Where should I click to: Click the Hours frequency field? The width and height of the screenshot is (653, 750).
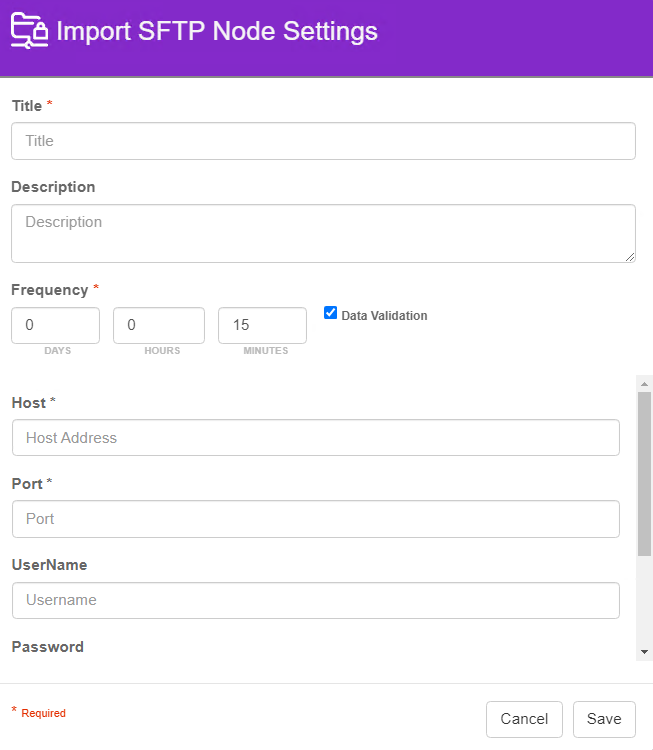[x=159, y=325]
